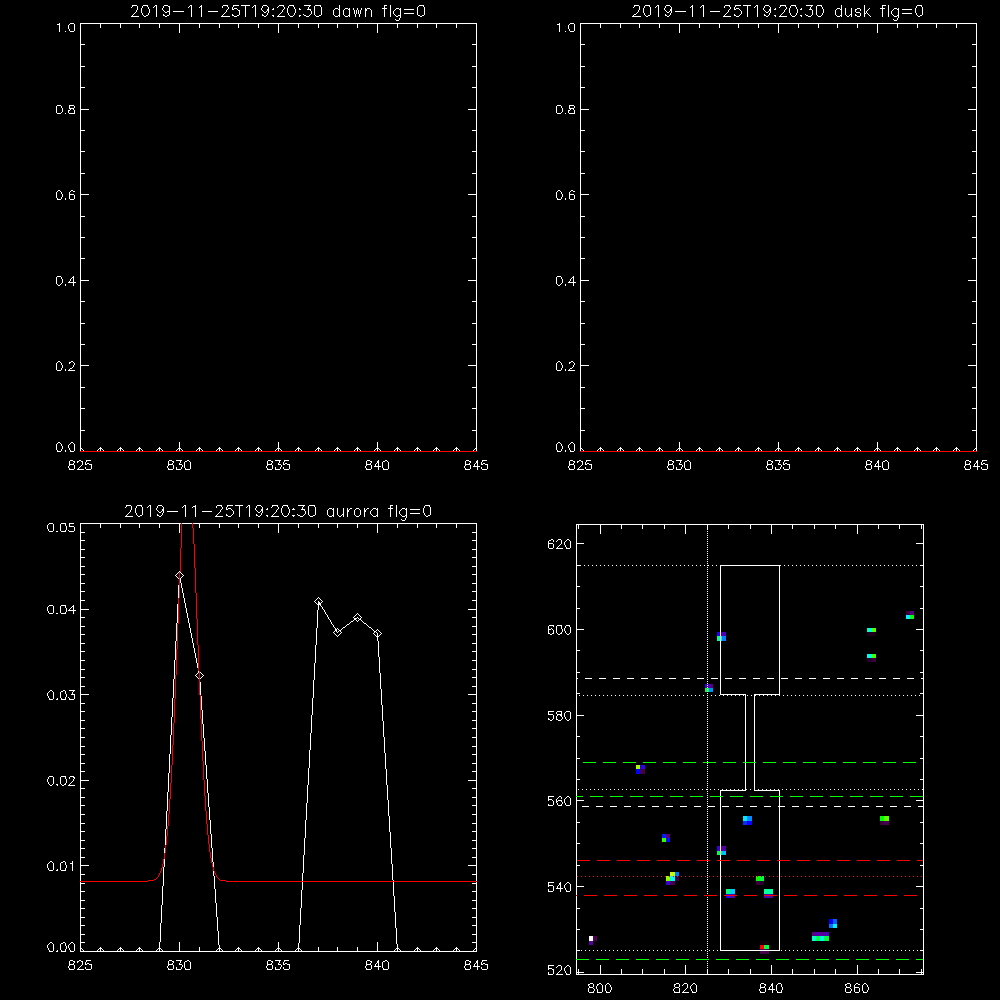Click the dawn plot 835 x-axis label

(278, 466)
